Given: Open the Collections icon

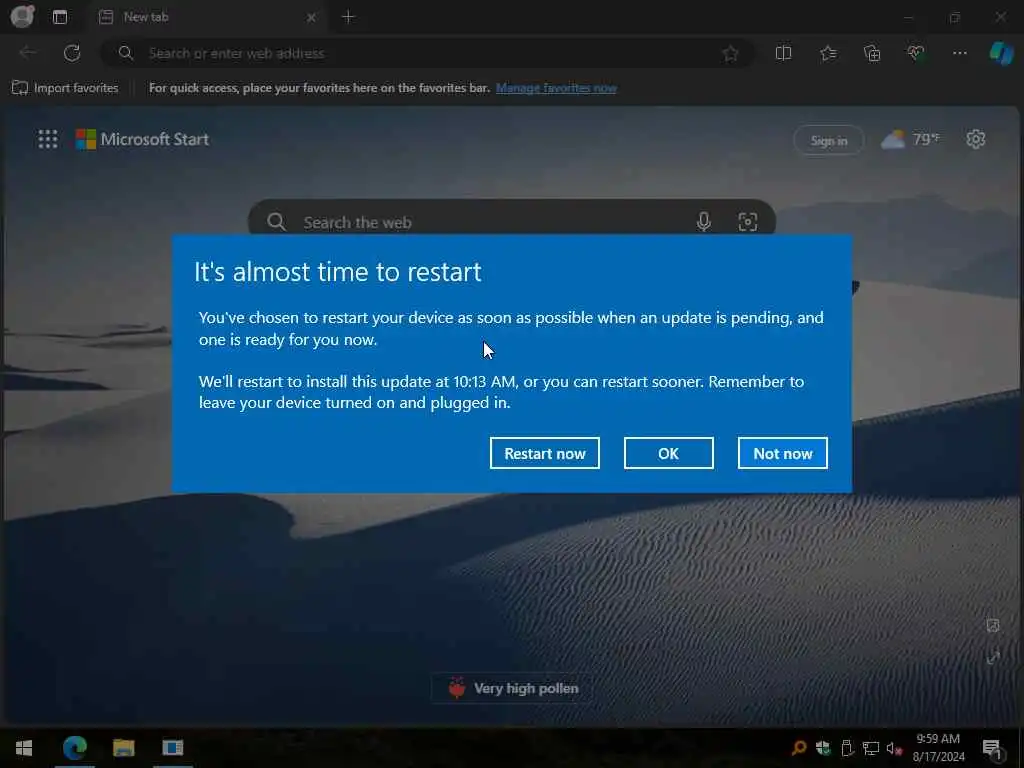Looking at the screenshot, I should [872, 54].
